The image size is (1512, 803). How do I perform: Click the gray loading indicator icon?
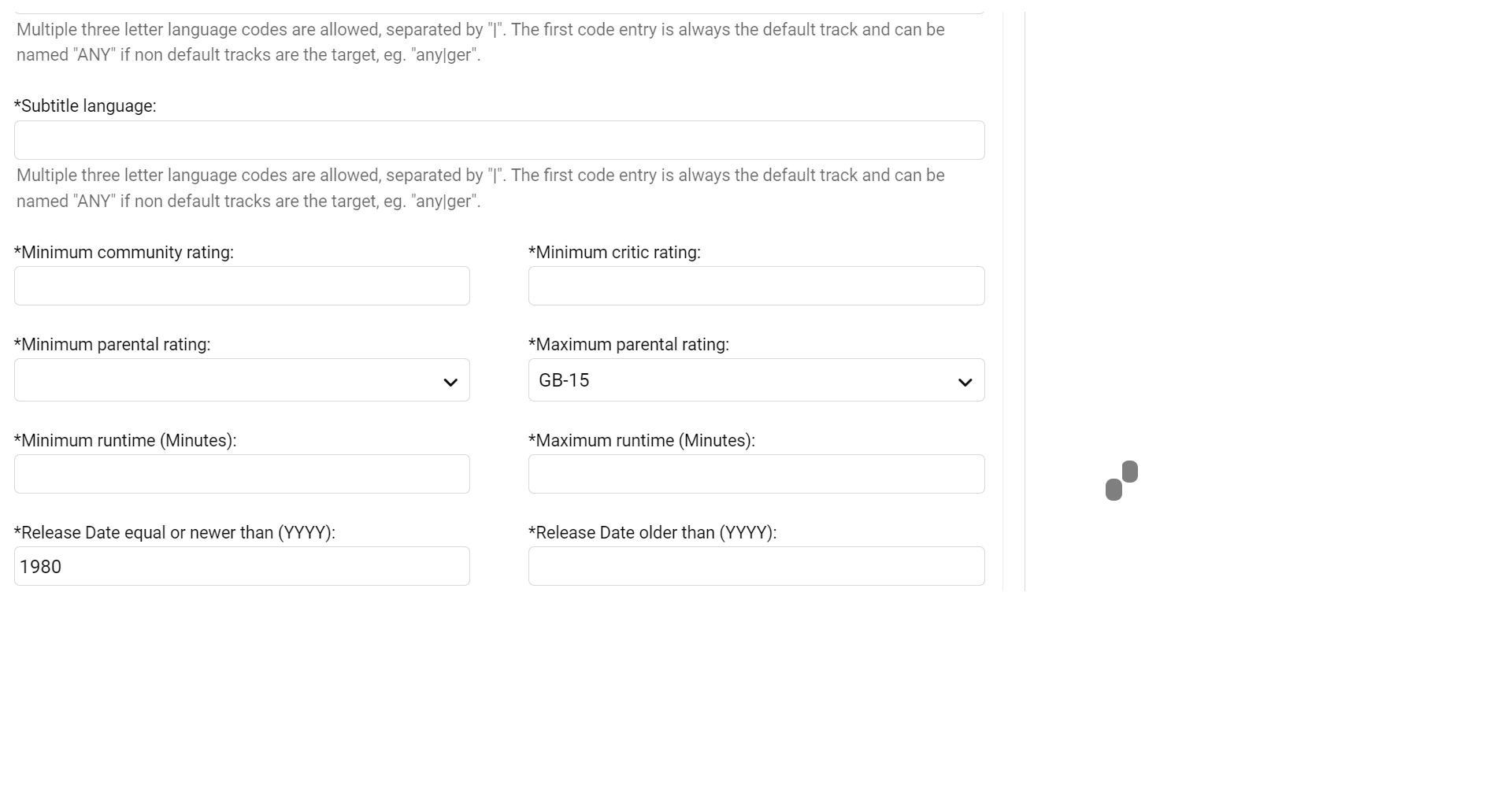pos(1121,480)
